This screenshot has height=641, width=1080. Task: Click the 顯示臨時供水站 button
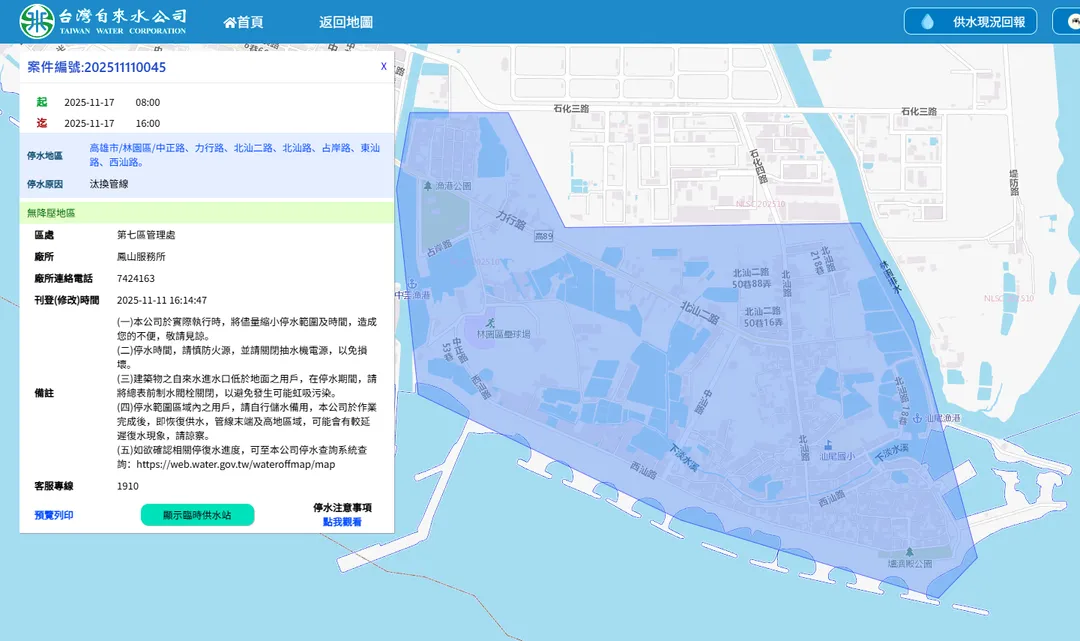point(198,515)
